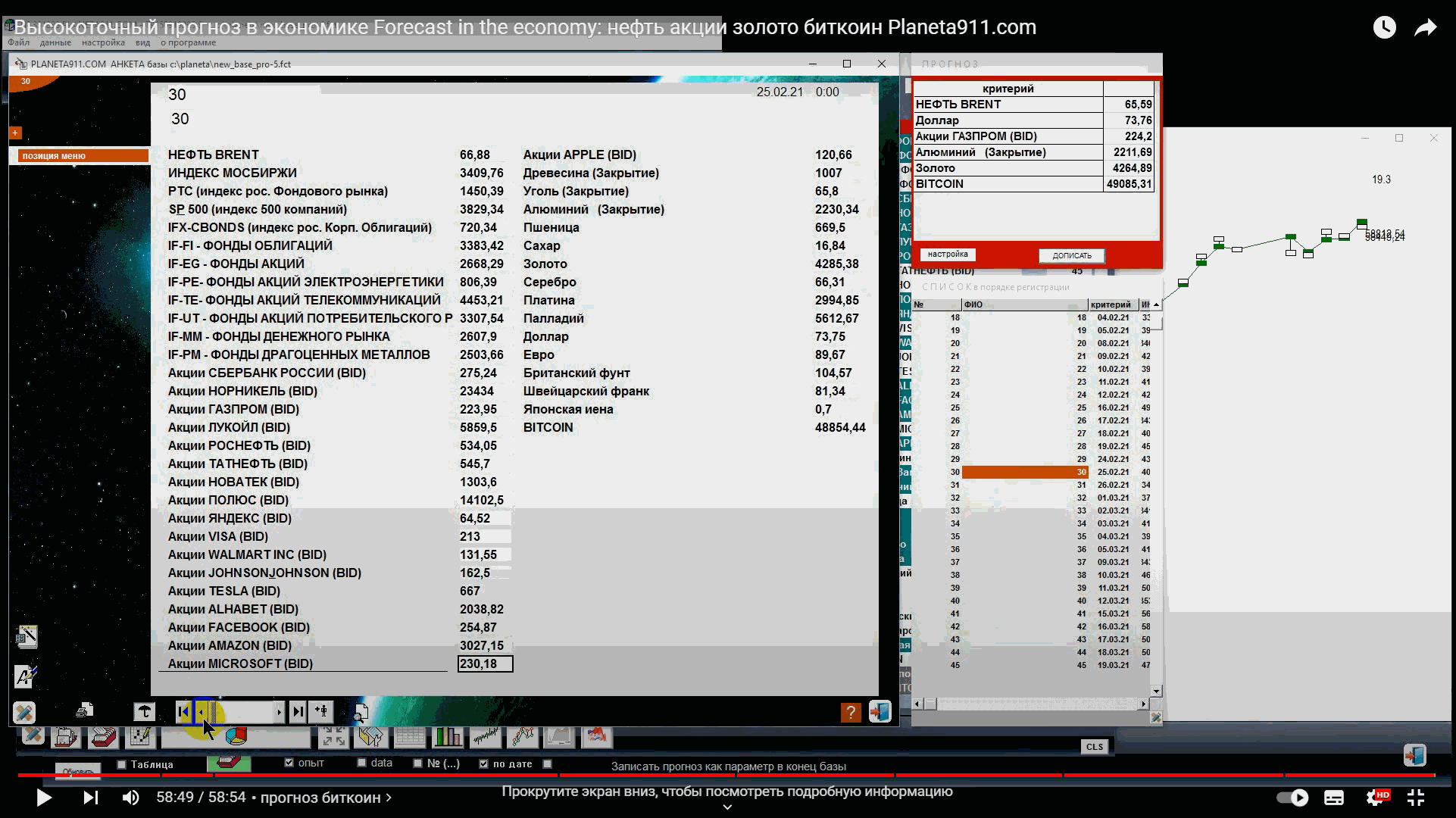Click the ИН column sort arrow
Viewport: 1456px width, 818px height.
tap(1156, 304)
